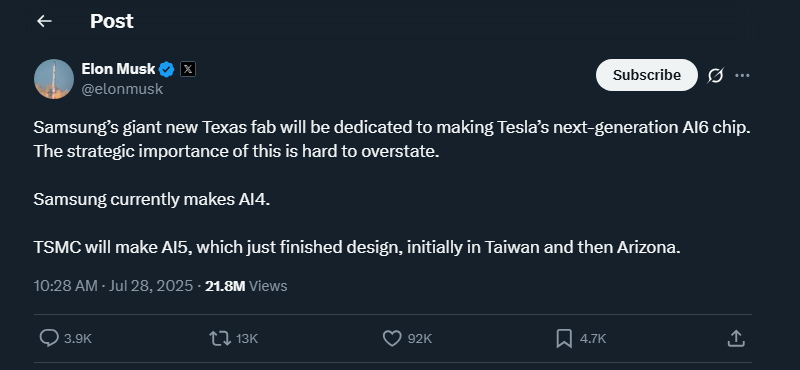
Task: Open the @elonmusk handle link
Action: 122,89
